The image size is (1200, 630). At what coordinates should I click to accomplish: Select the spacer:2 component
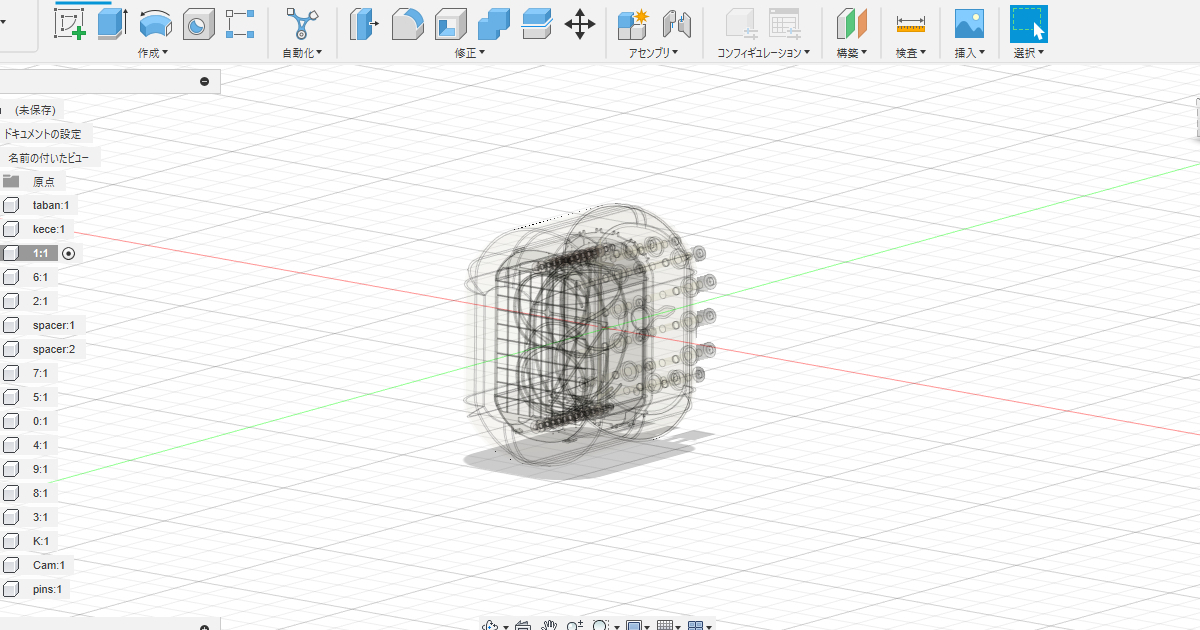(54, 349)
